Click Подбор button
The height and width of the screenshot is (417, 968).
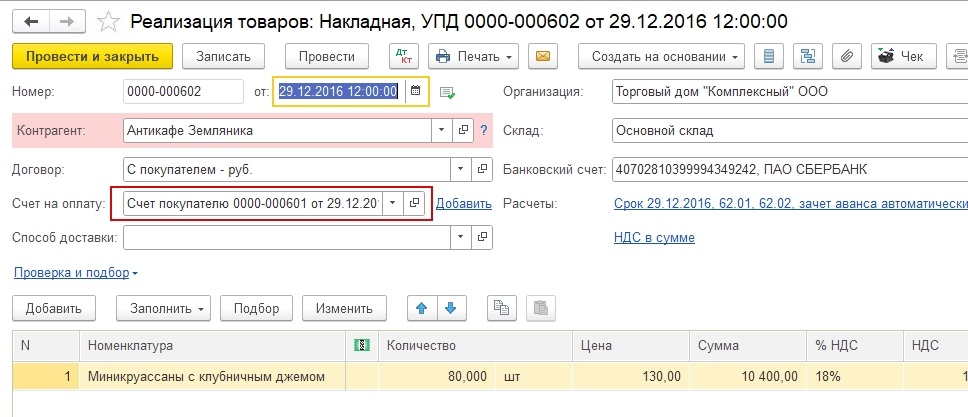point(256,308)
